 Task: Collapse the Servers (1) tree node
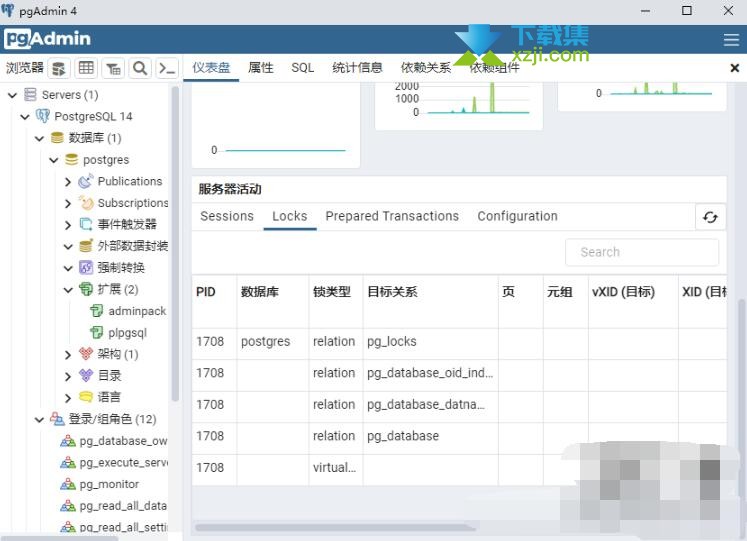(12, 95)
